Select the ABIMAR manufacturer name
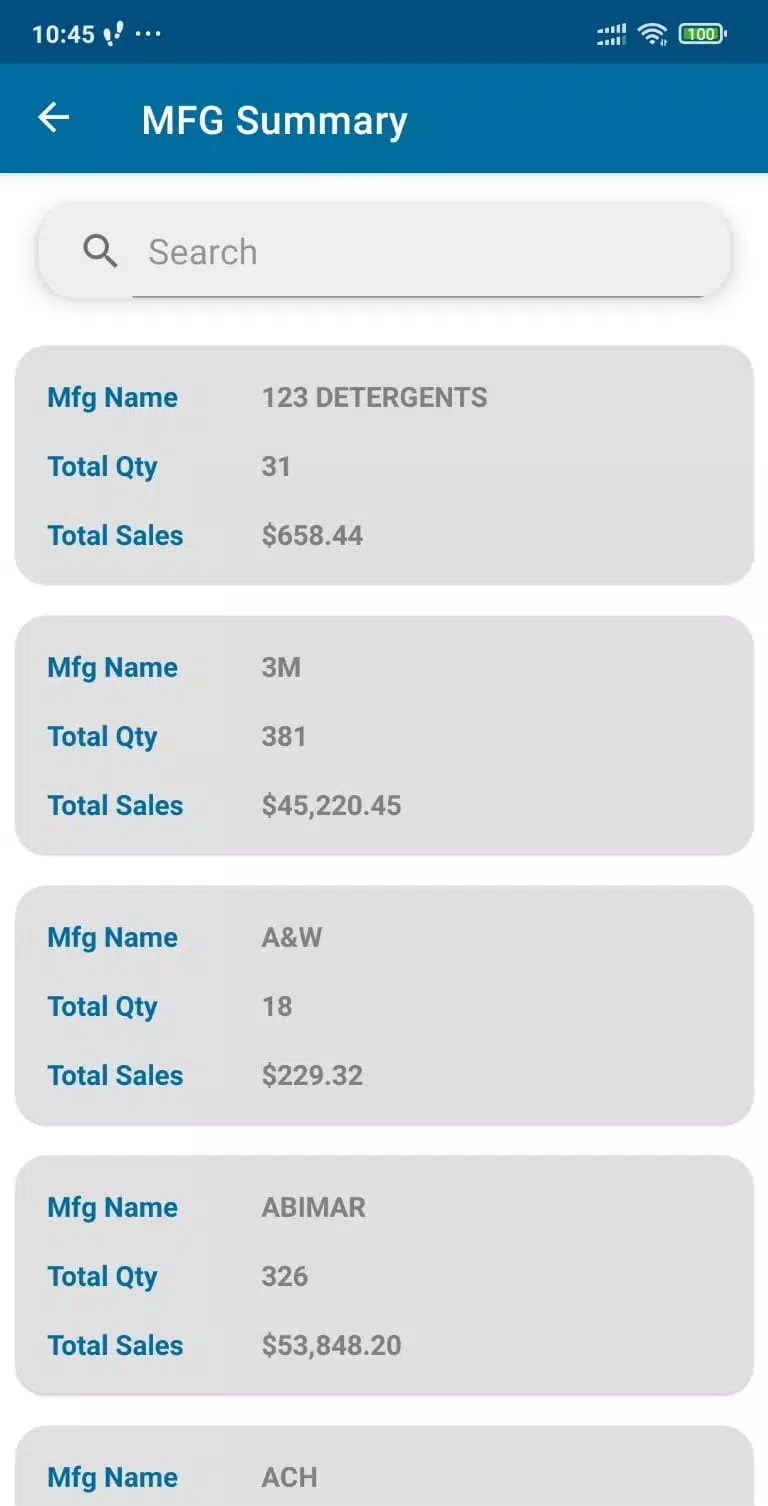Viewport: 768px width, 1506px height. point(314,1207)
